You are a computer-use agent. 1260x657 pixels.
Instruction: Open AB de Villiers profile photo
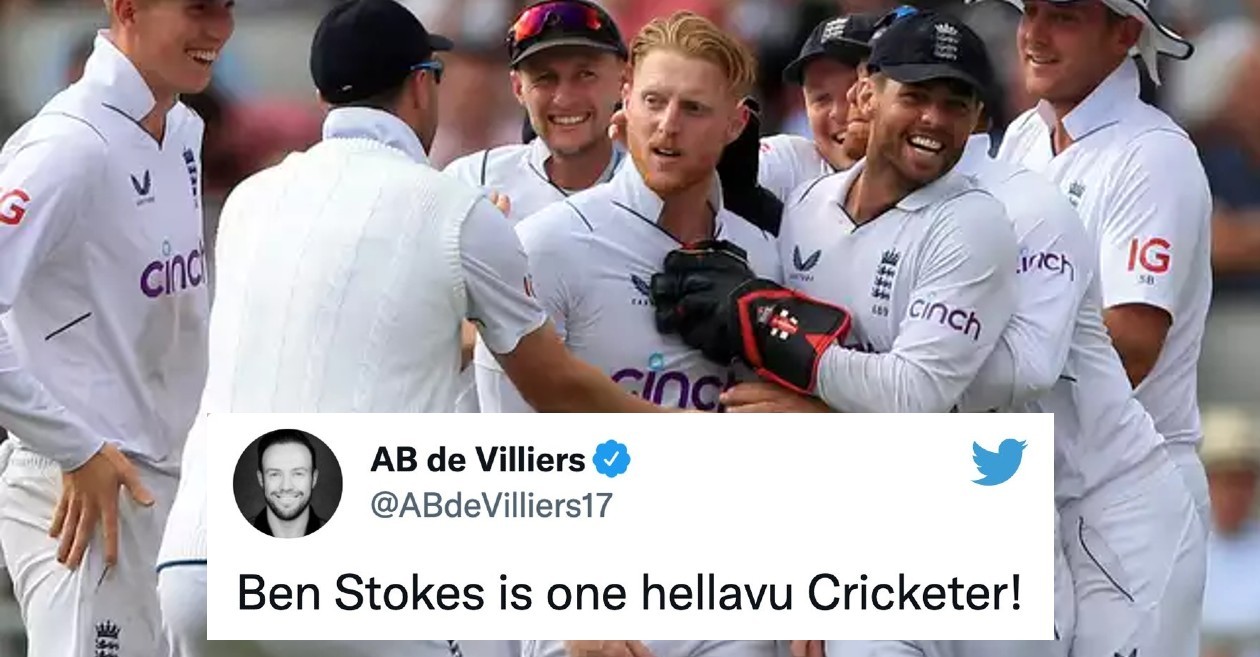[x=288, y=484]
